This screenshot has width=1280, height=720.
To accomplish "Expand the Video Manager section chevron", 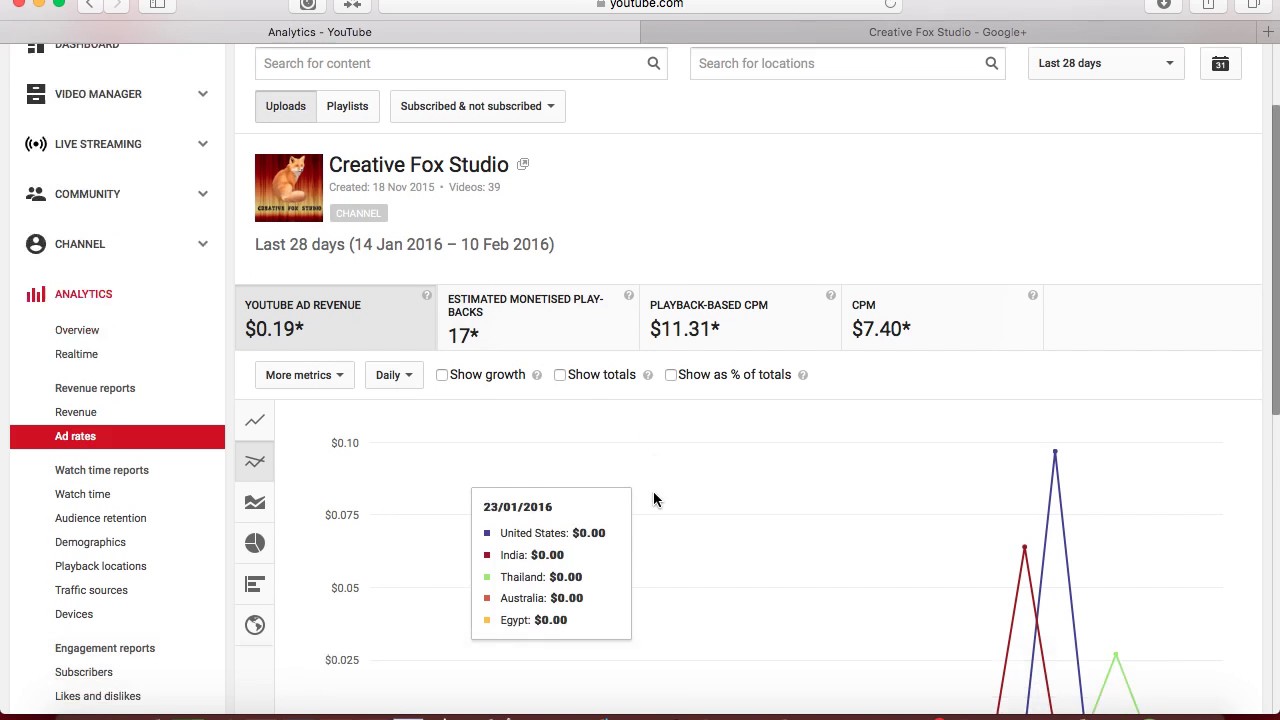I will (x=203, y=94).
